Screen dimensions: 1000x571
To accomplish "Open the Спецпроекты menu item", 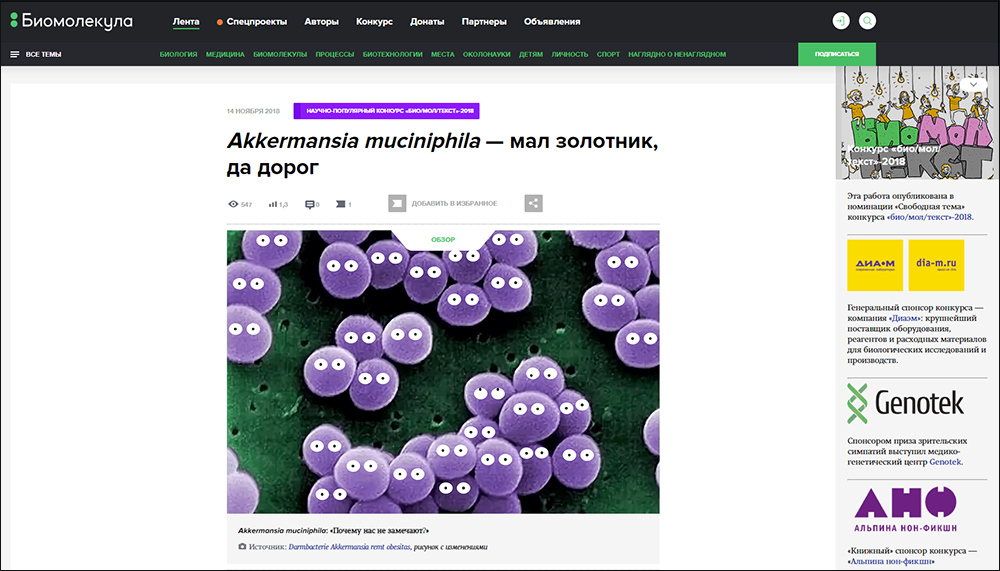I will 256,22.
